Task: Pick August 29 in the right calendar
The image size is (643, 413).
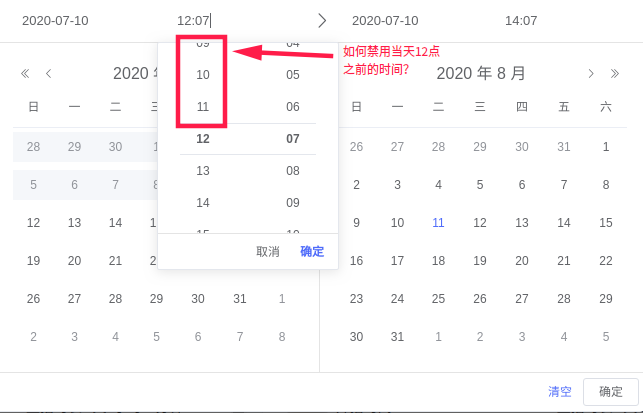Action: click(x=606, y=299)
